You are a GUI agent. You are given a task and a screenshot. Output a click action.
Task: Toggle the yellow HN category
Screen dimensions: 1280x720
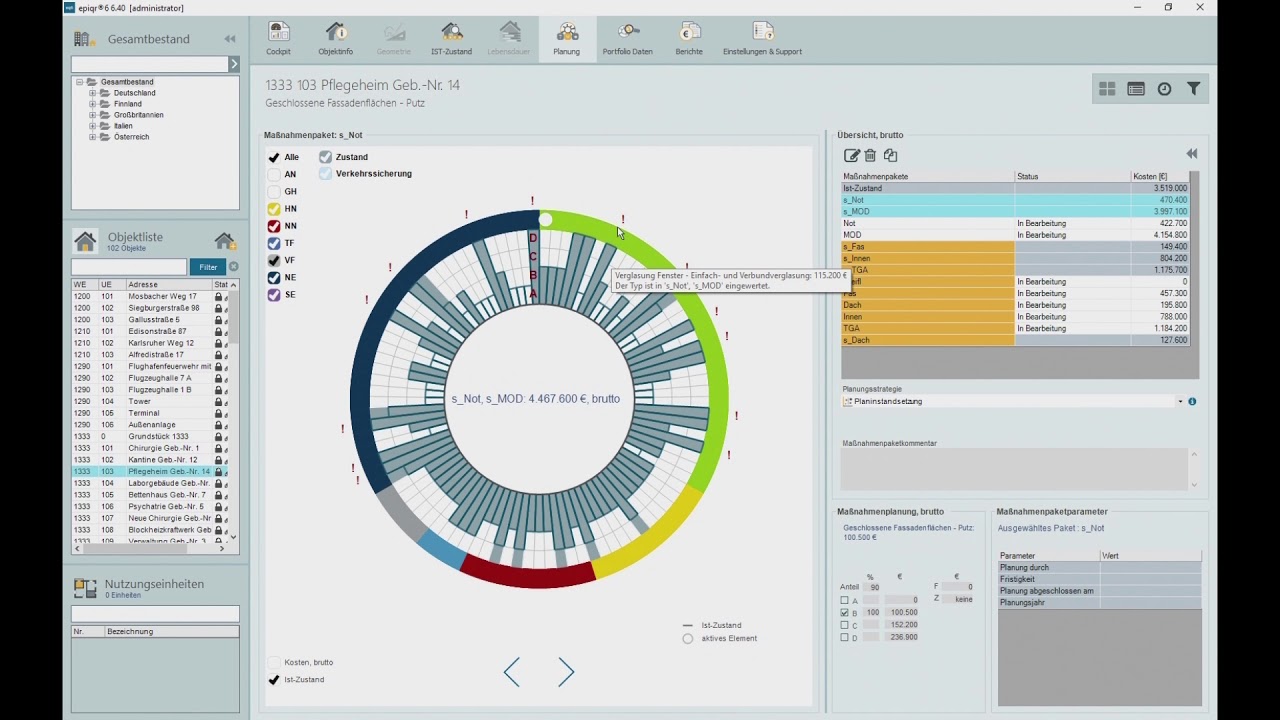274,209
